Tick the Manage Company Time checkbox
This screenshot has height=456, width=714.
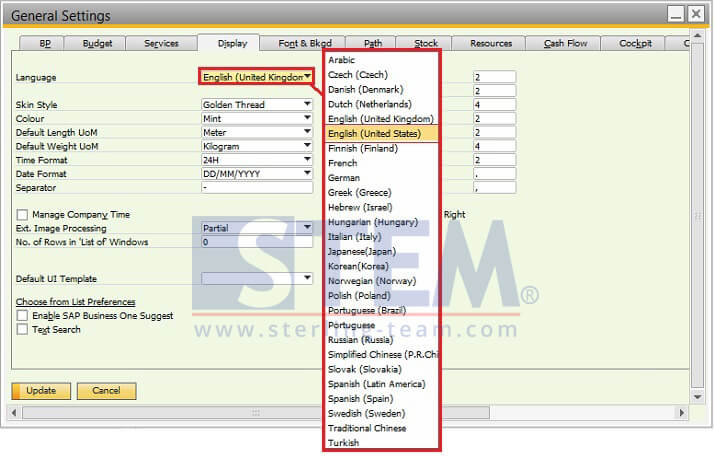tap(22, 215)
